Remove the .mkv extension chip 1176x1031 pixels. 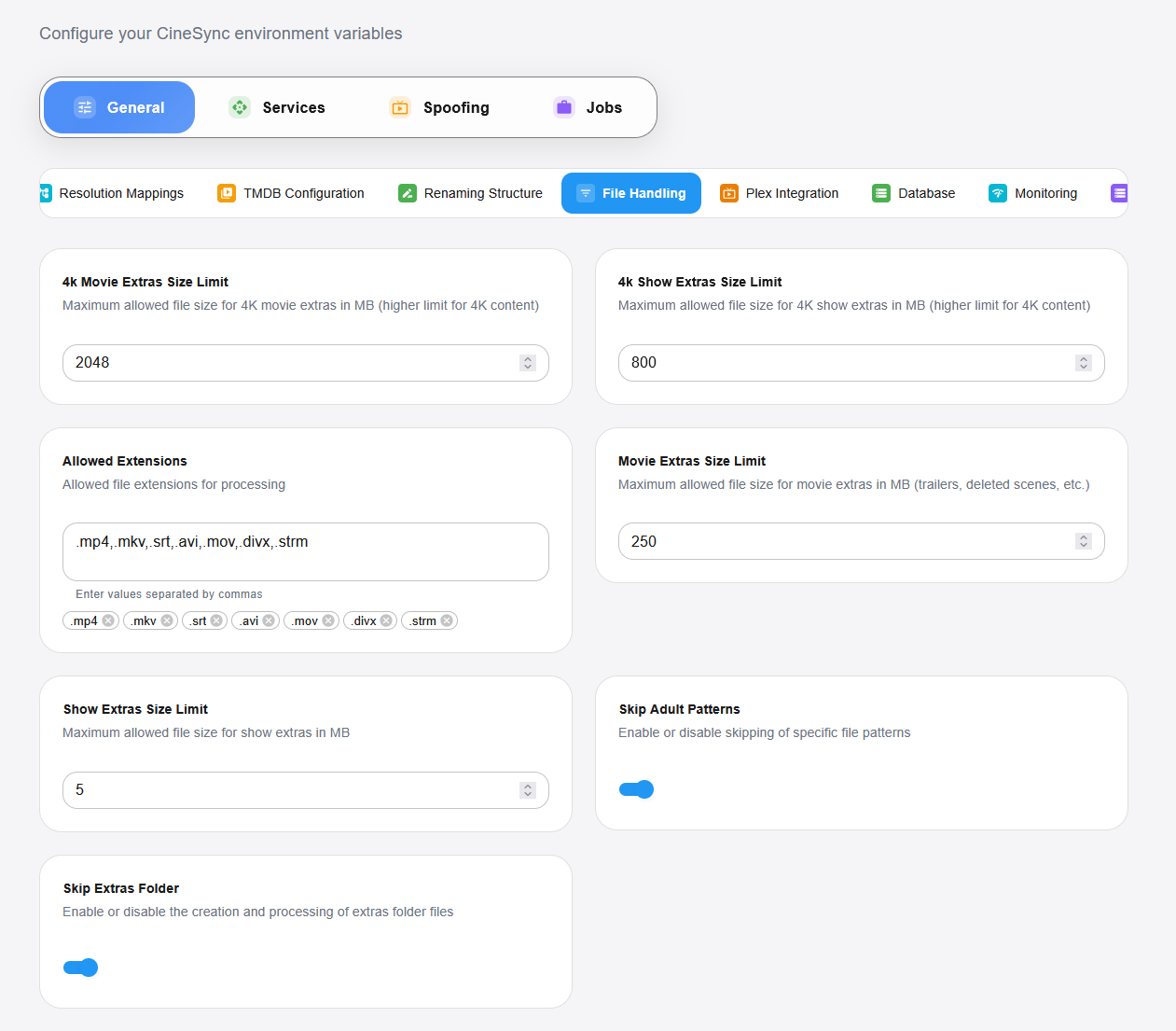[167, 620]
